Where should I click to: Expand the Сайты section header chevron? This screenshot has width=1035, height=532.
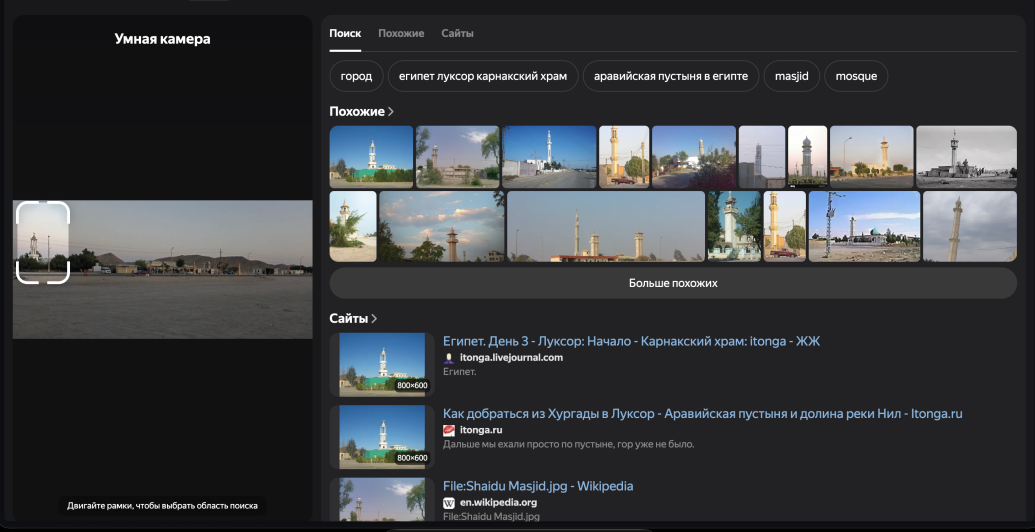374,319
